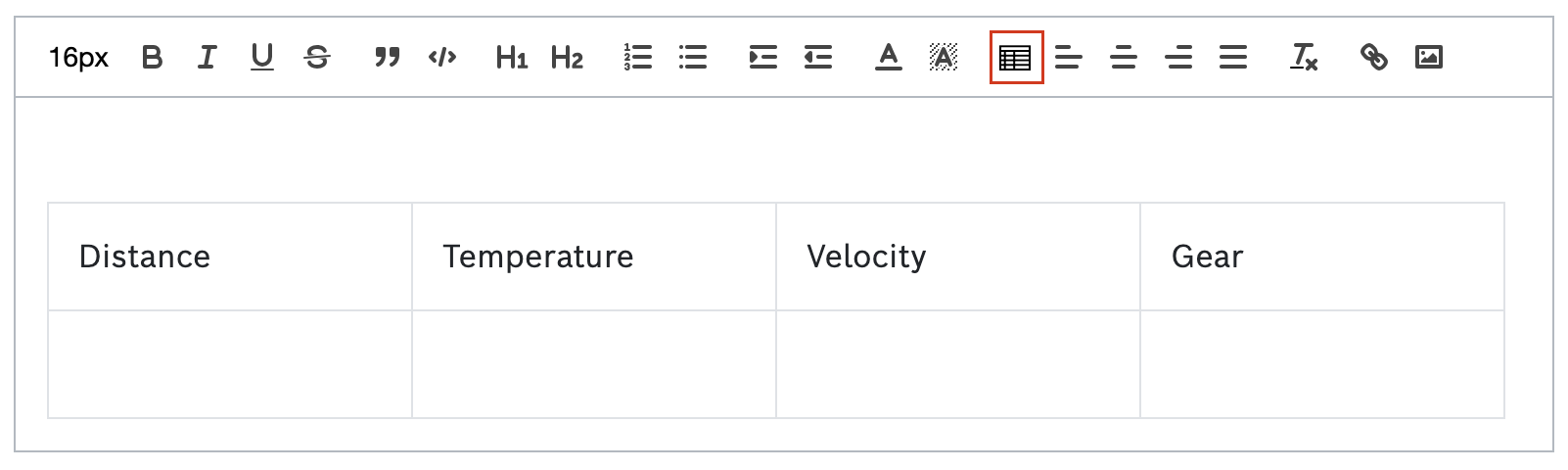
Task: Insert an image
Action: (x=1429, y=58)
